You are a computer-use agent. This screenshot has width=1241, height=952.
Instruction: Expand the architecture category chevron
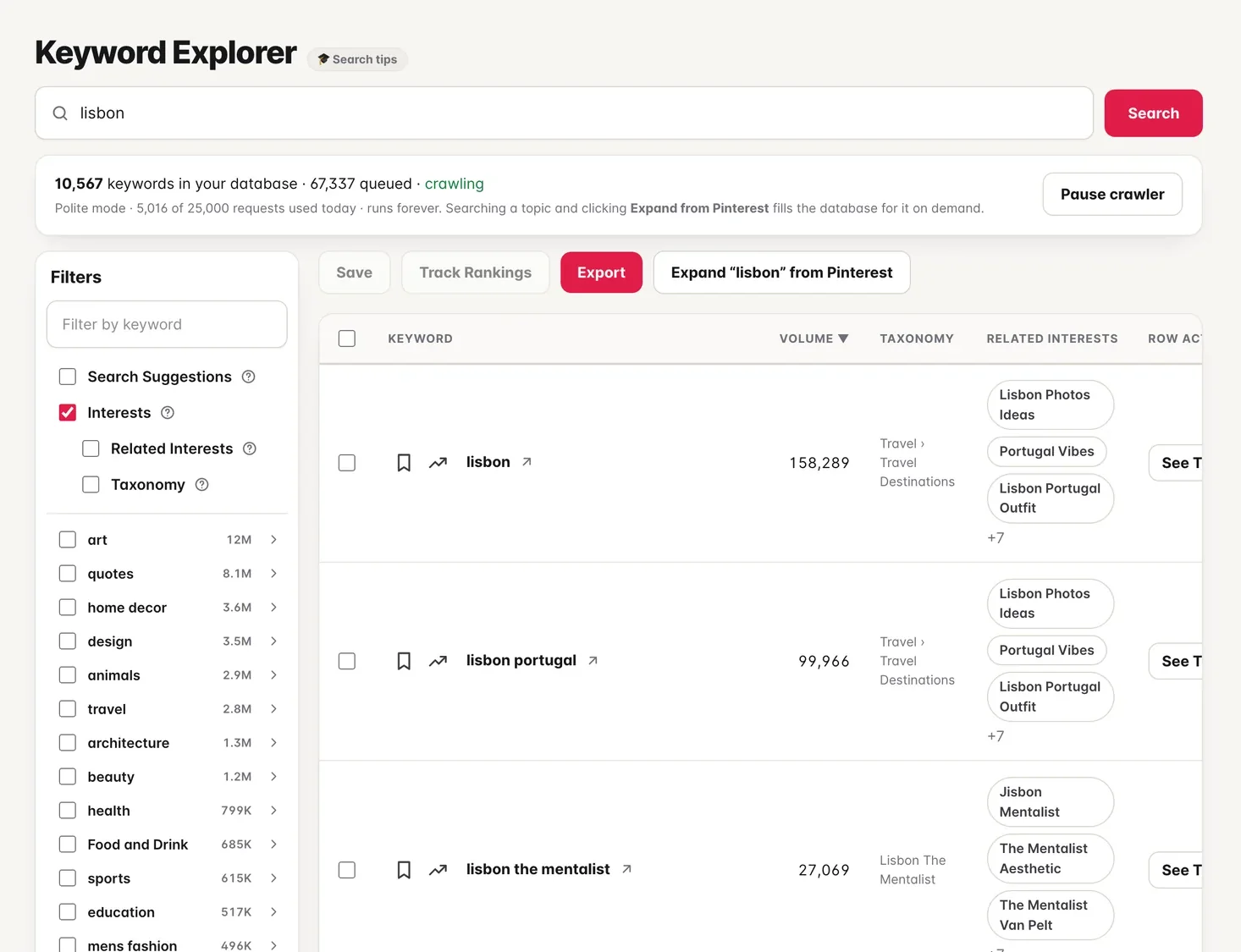tap(273, 743)
